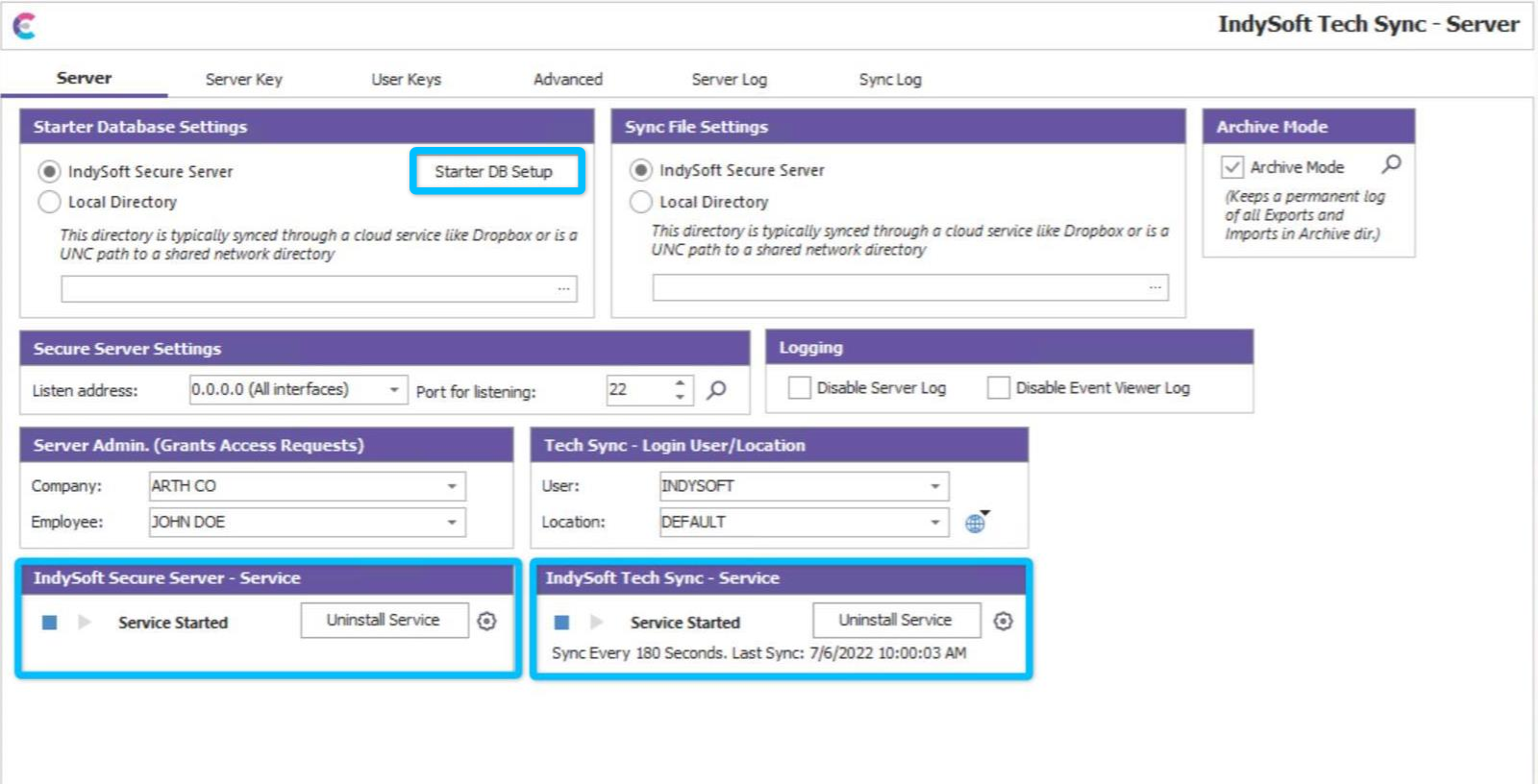1538x784 pixels.
Task: Click the globe icon next to Location
Action: click(x=976, y=523)
